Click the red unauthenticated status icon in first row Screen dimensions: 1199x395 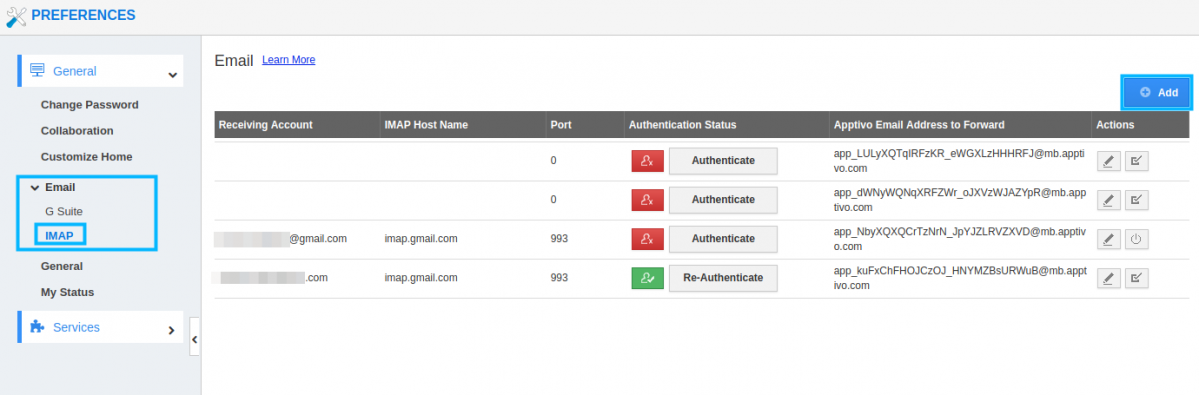[x=648, y=160]
